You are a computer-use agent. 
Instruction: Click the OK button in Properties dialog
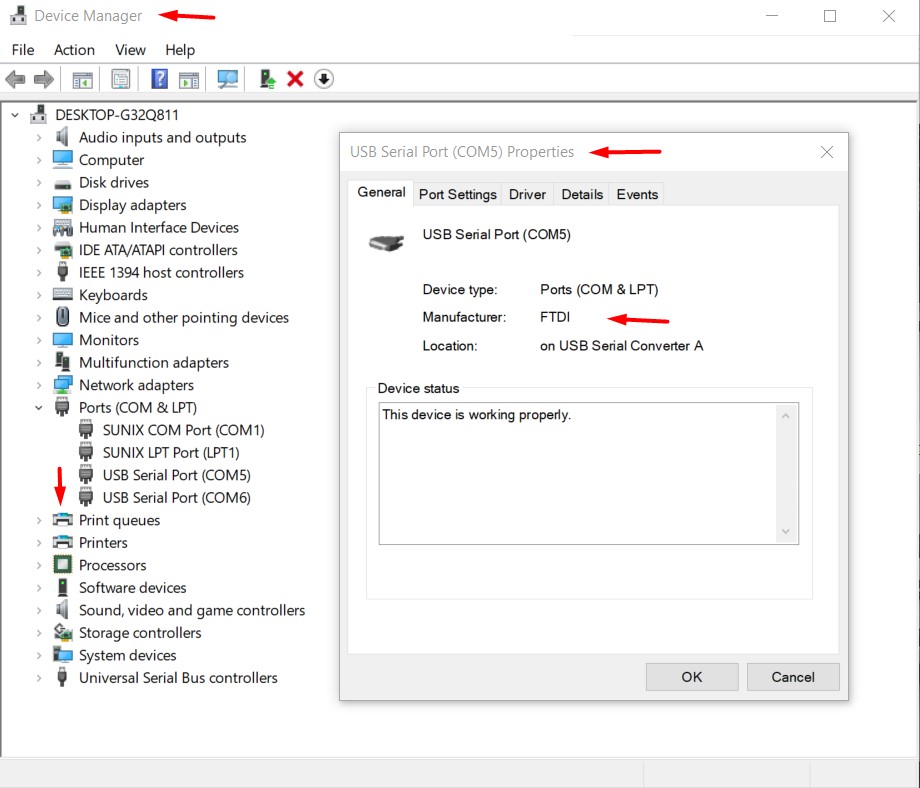tap(692, 677)
